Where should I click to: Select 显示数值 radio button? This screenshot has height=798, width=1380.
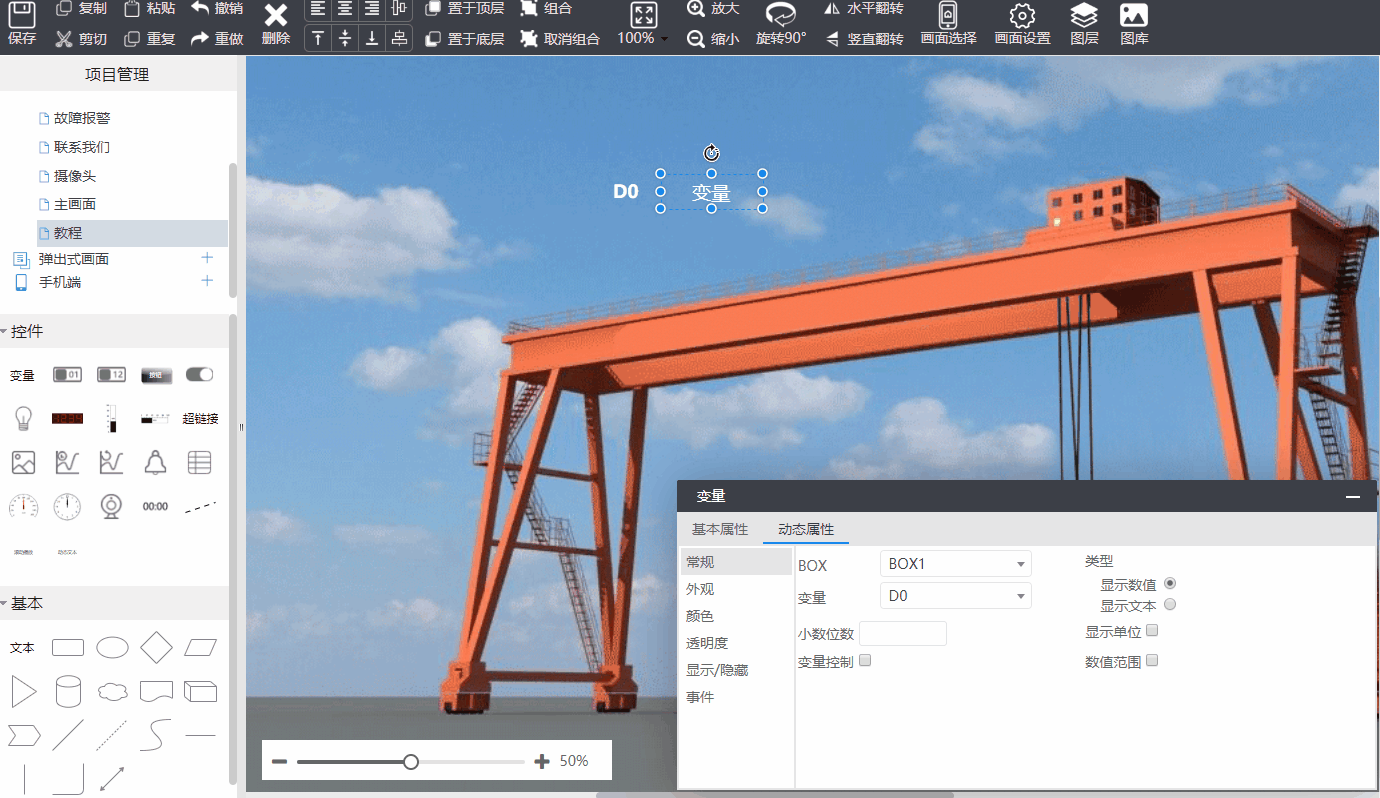[1170, 583]
